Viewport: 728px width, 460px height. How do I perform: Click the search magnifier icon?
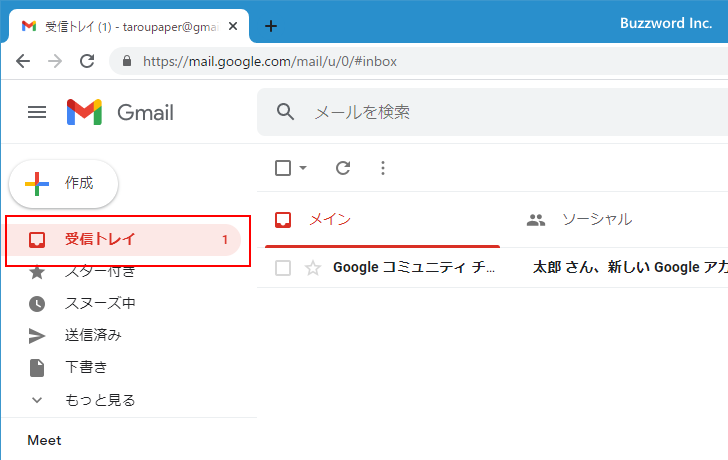(285, 112)
